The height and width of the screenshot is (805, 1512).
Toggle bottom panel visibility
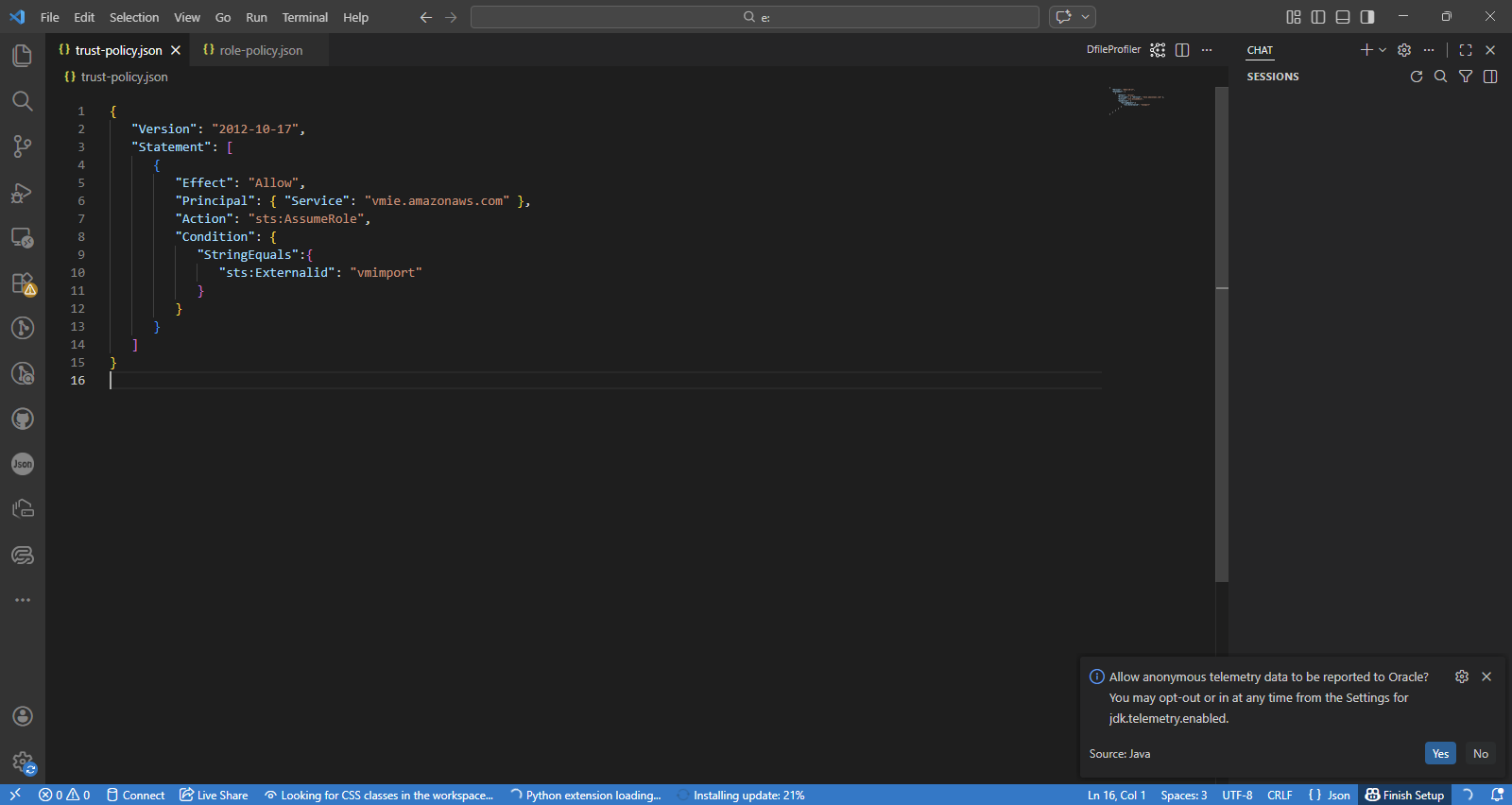(x=1343, y=17)
